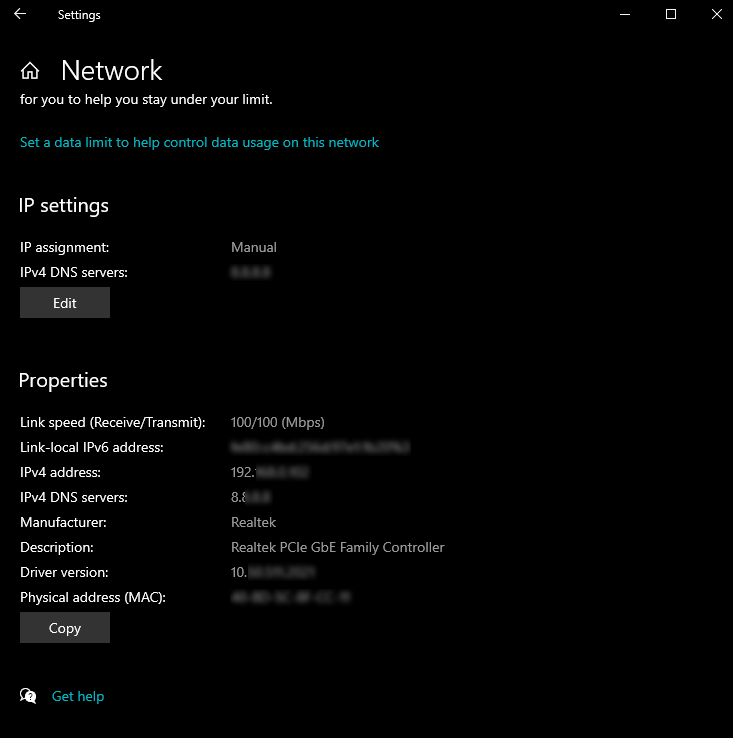733x738 pixels.
Task: Minimize the Settings window
Action: (x=624, y=14)
